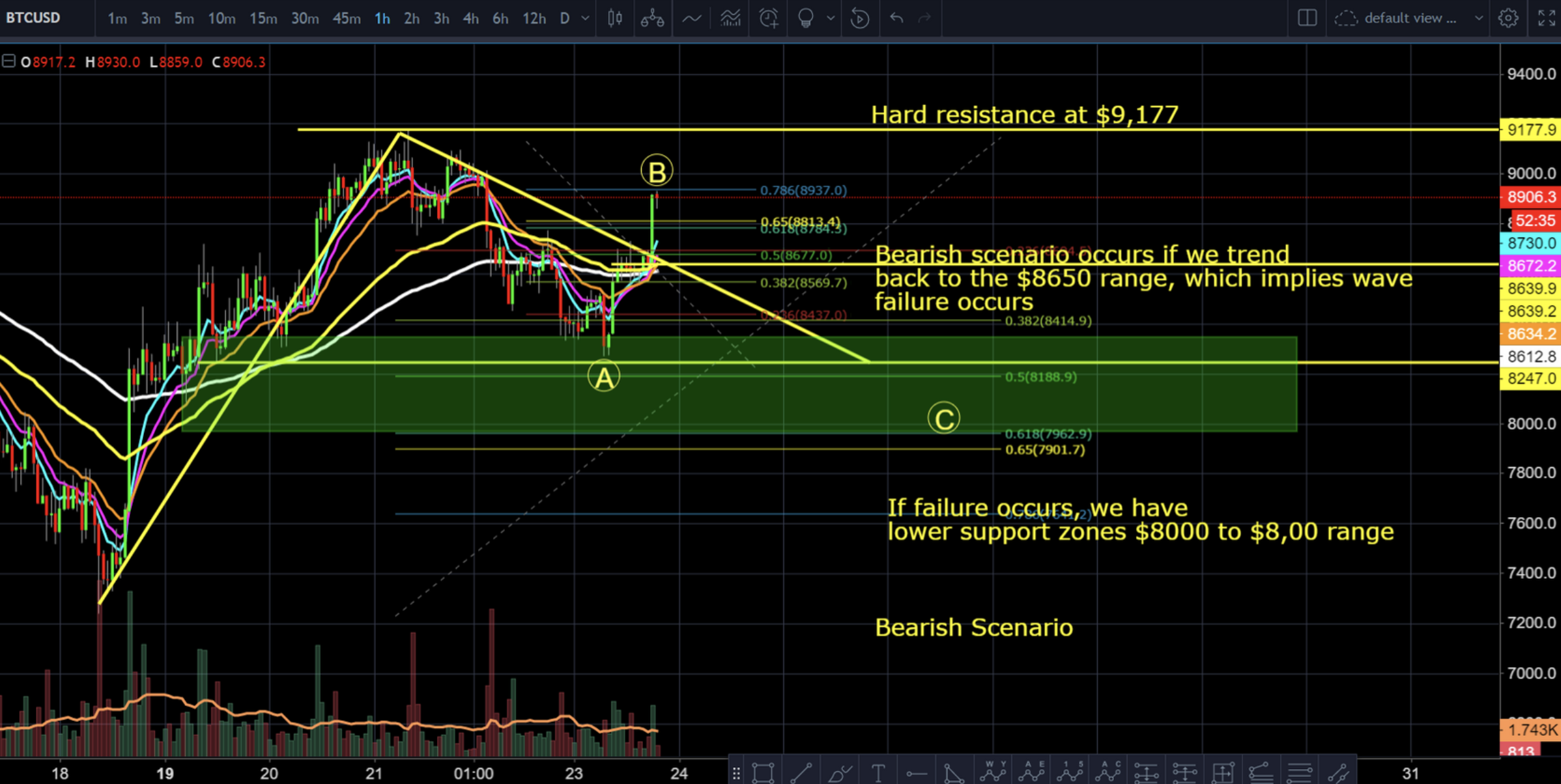Screen dimensions: 1561x784
Task: Switch to 1m timeframe
Action: point(117,18)
